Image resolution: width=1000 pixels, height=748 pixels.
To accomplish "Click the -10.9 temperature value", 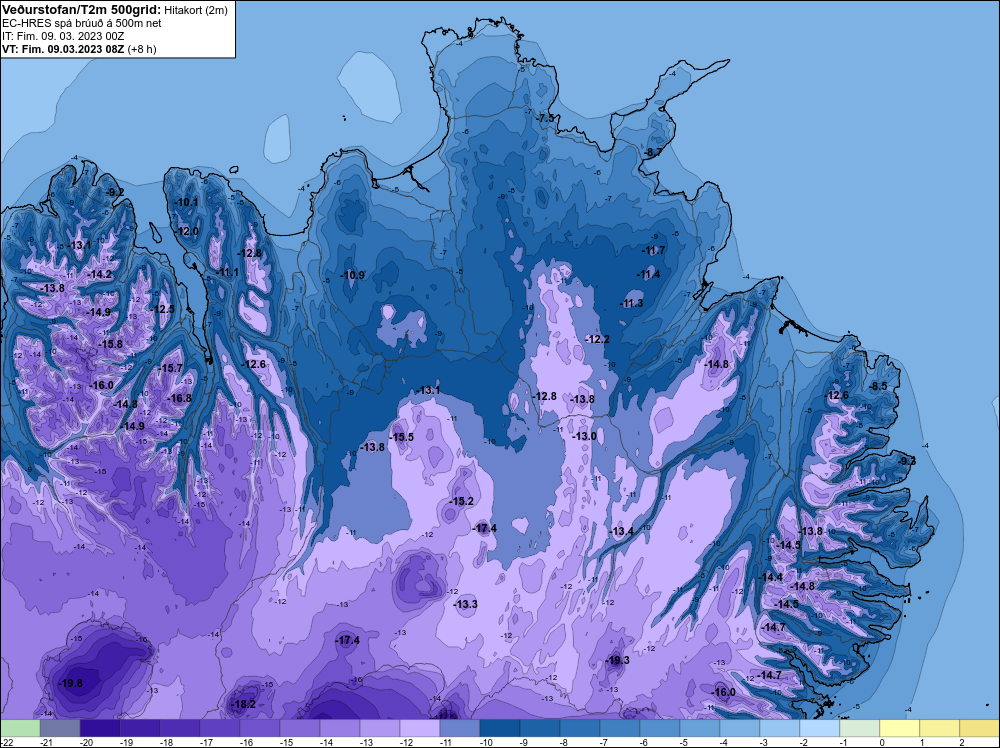I will pos(353,275).
